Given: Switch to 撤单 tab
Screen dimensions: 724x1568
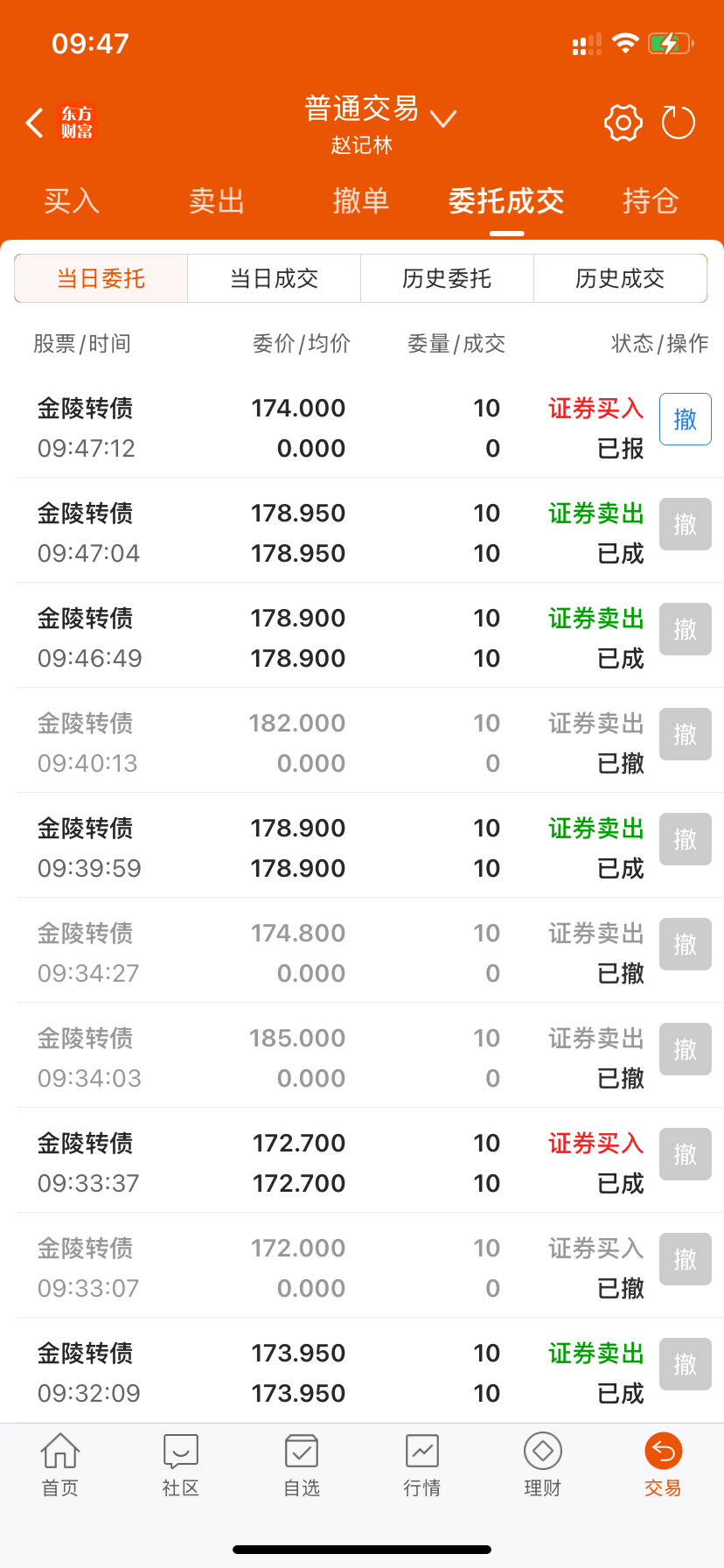Looking at the screenshot, I should [x=361, y=201].
